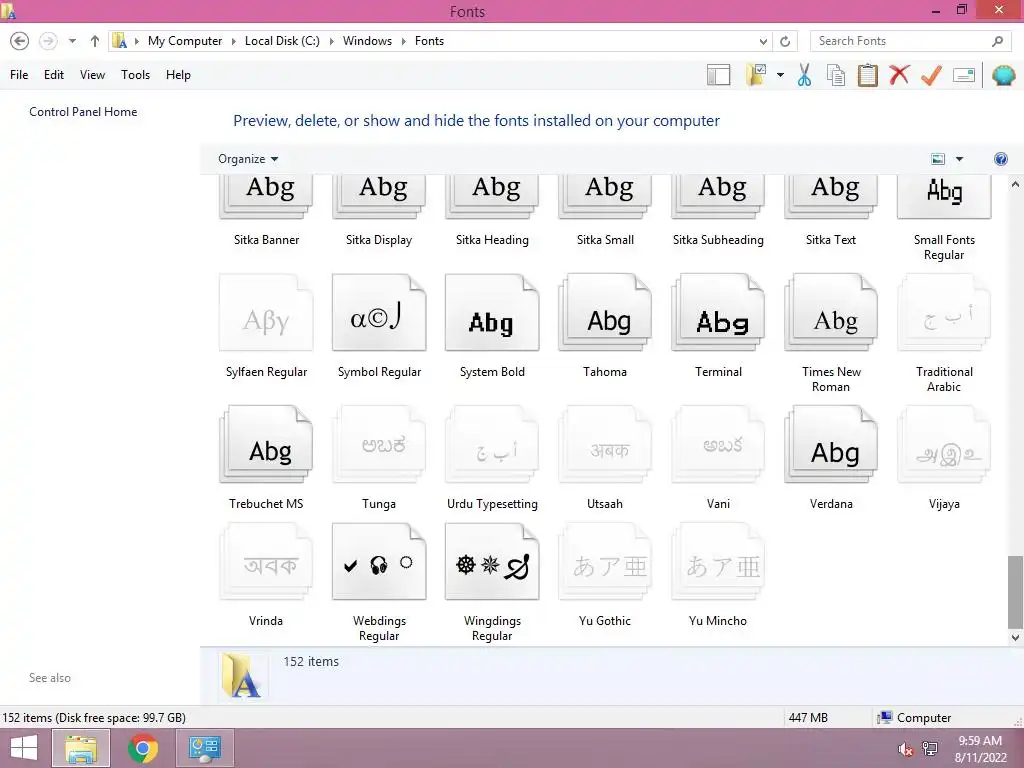Image resolution: width=1024 pixels, height=768 pixels.
Task: Select the Urdu Typesetting font icon
Action: click(492, 445)
